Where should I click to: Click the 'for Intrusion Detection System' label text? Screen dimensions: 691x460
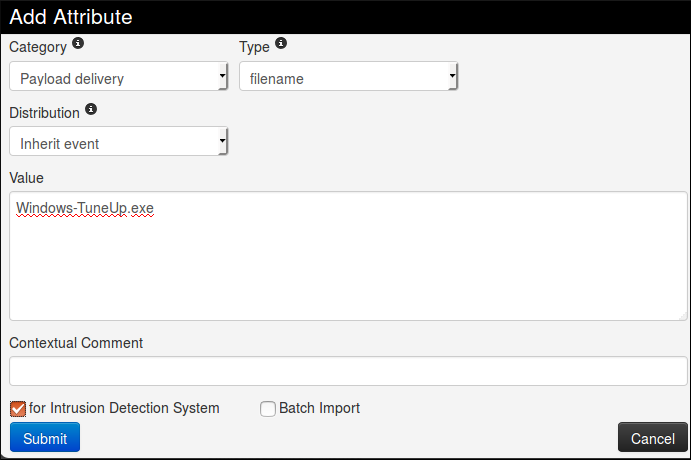tap(124, 408)
